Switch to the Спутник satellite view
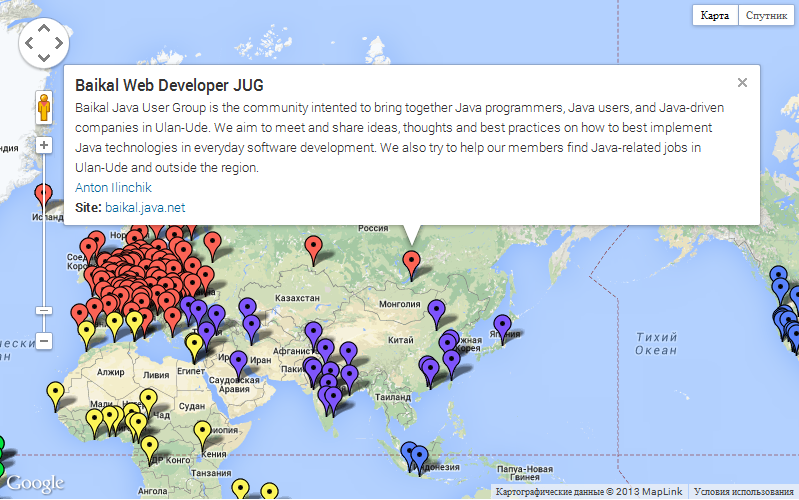Viewport: 799px width, 500px height. pyautogui.click(x=766, y=15)
